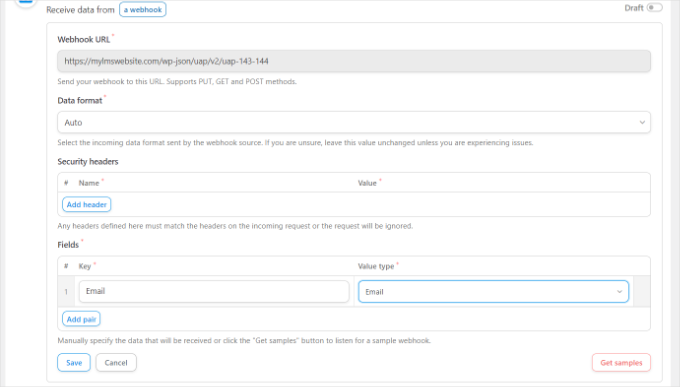
Task: Click the Get samples button
Action: pyautogui.click(x=621, y=363)
